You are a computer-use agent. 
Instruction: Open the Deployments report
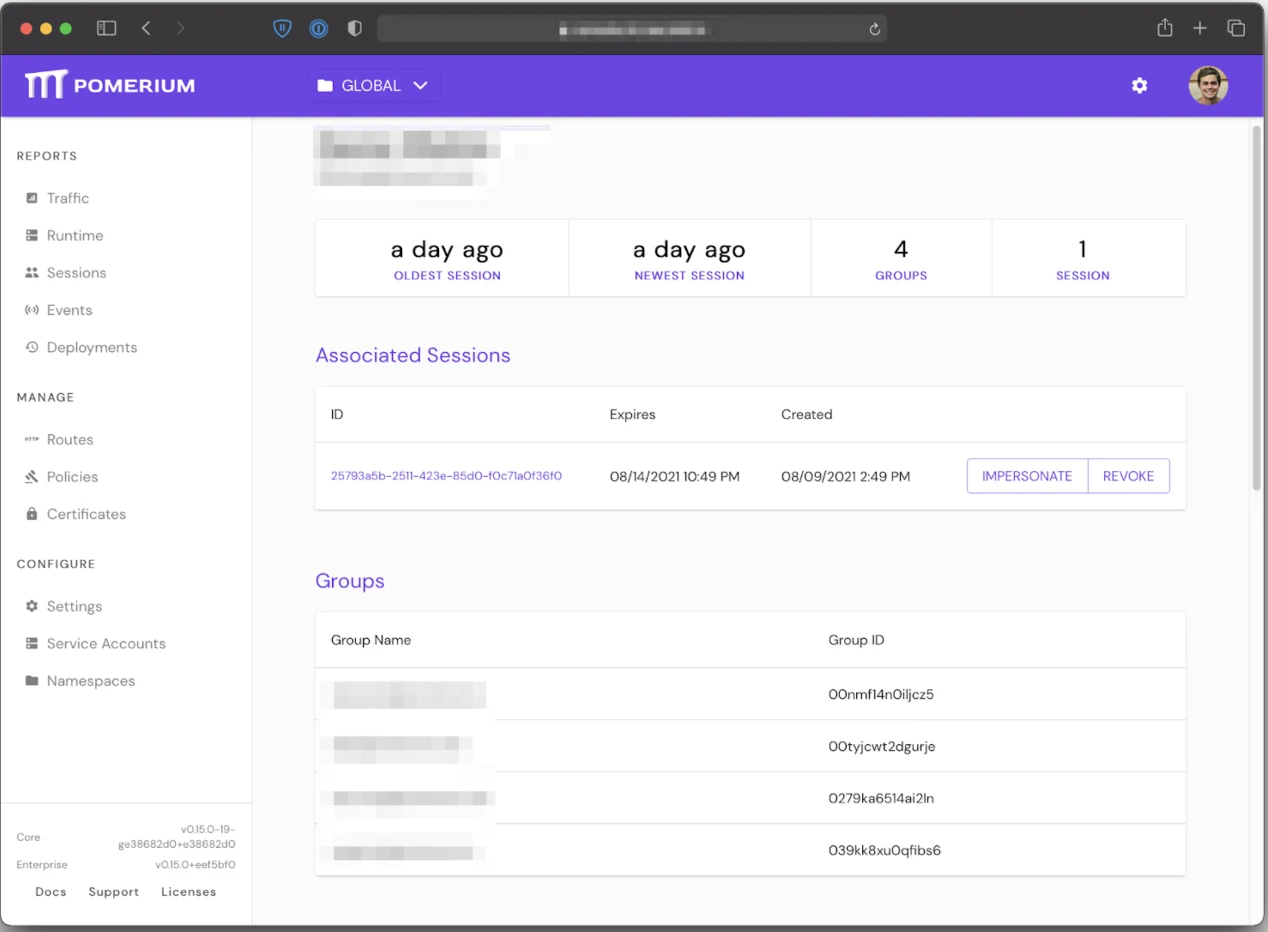tap(91, 347)
